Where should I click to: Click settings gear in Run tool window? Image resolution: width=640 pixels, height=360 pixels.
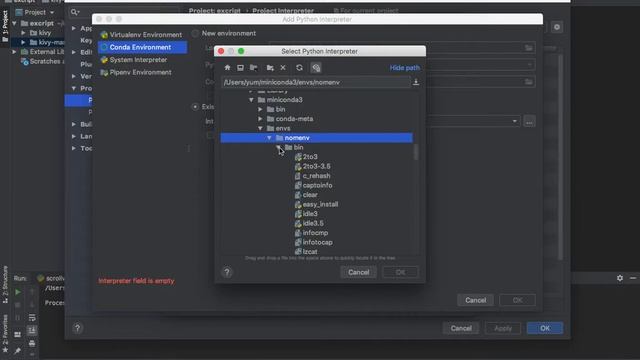[620, 278]
